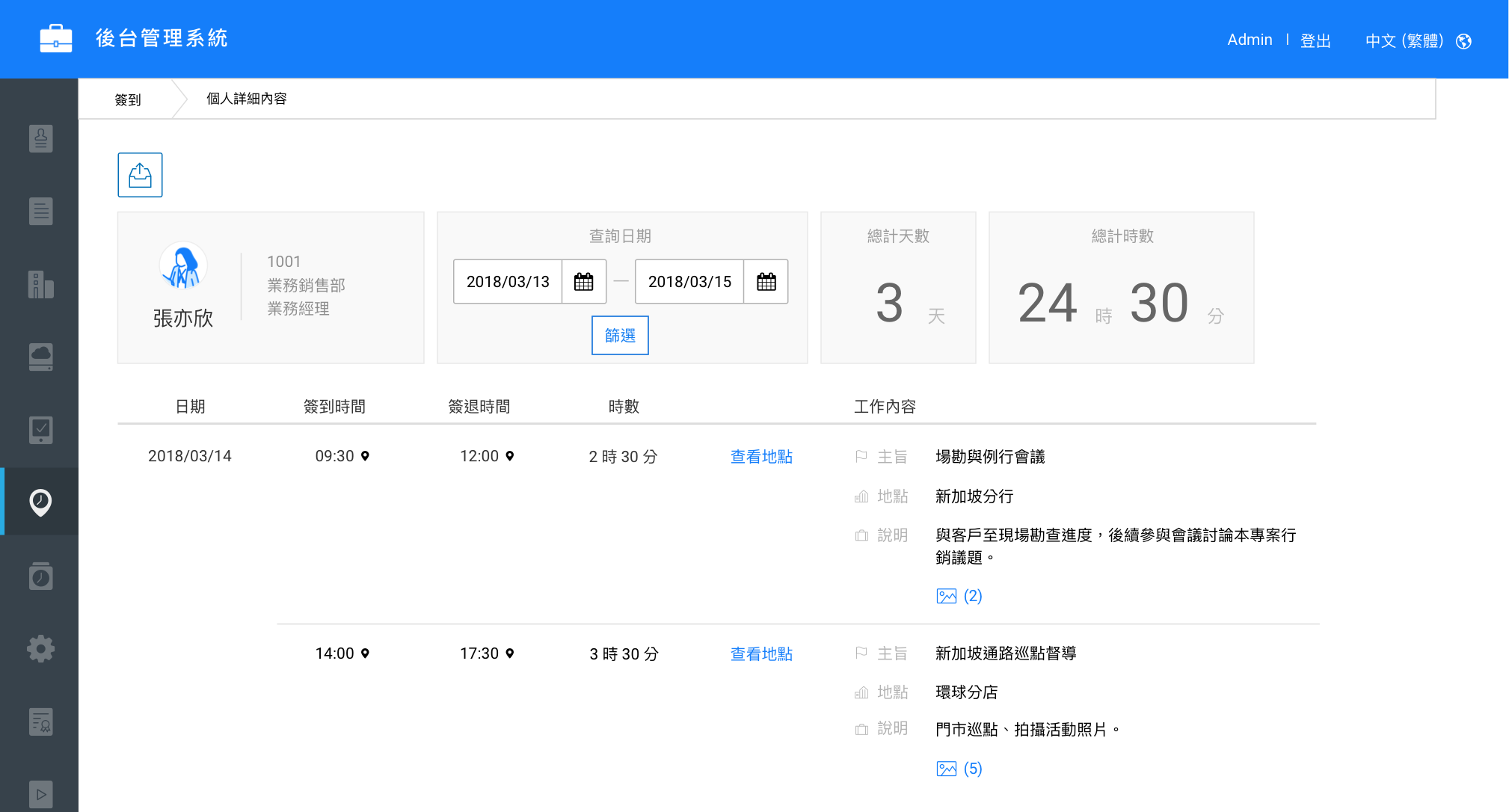
Task: Click 登出 to log out
Action: point(1315,40)
